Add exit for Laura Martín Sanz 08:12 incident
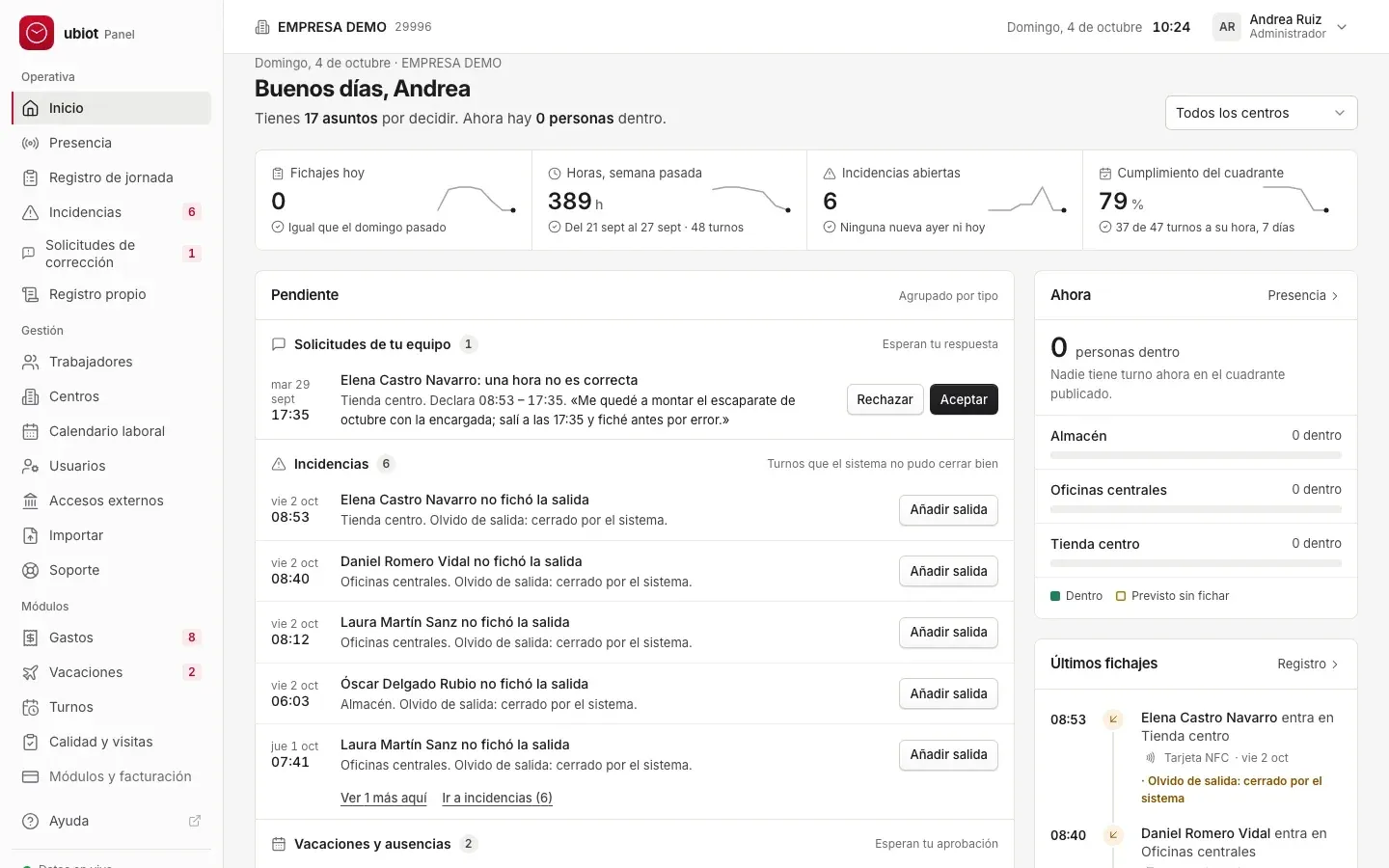Image resolution: width=1389 pixels, height=868 pixels. (x=948, y=632)
